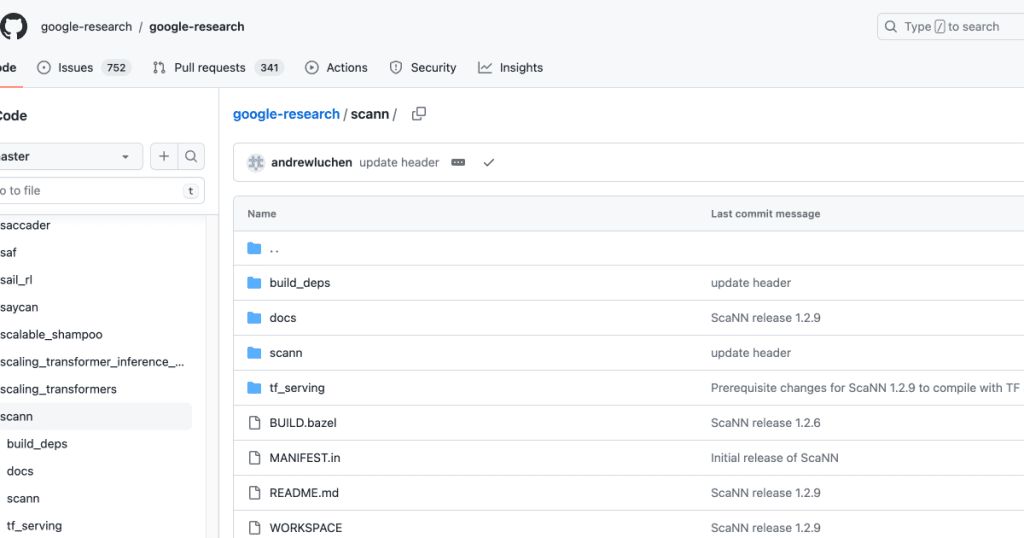The image size is (1024, 538).
Task: Open the BUILD.bazel file
Action: (303, 423)
